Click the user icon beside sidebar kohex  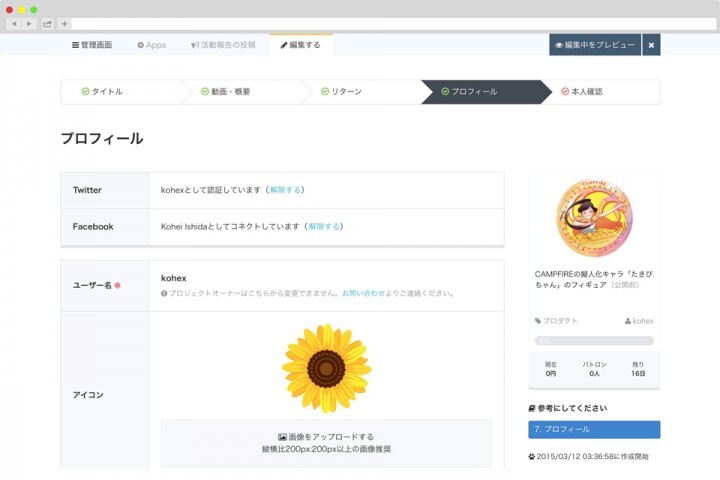[x=628, y=322]
